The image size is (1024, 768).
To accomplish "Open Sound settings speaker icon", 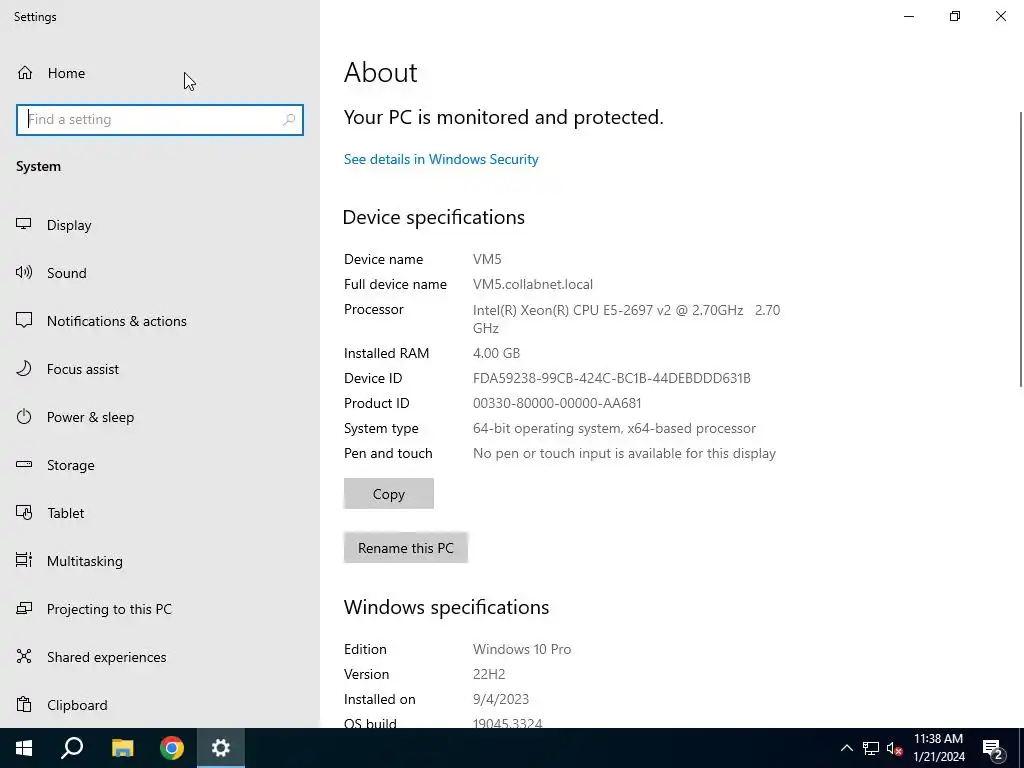I will (24, 272).
